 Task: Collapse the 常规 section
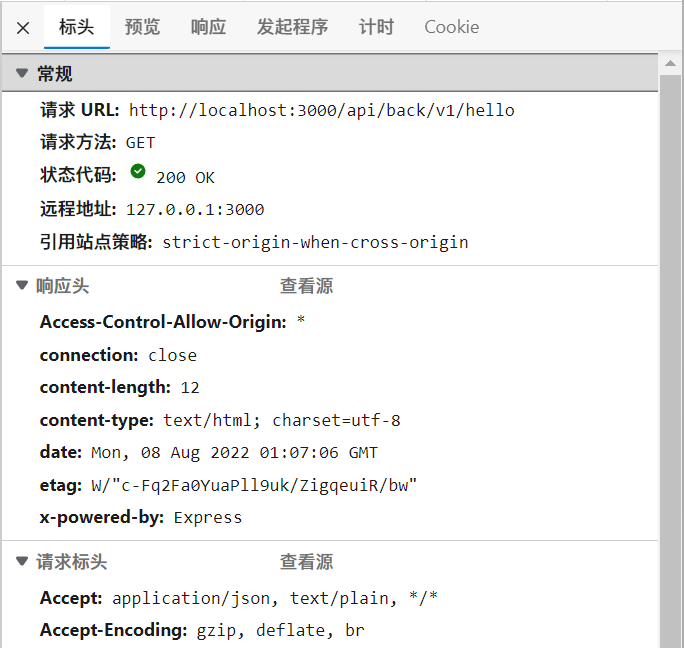click(x=23, y=74)
